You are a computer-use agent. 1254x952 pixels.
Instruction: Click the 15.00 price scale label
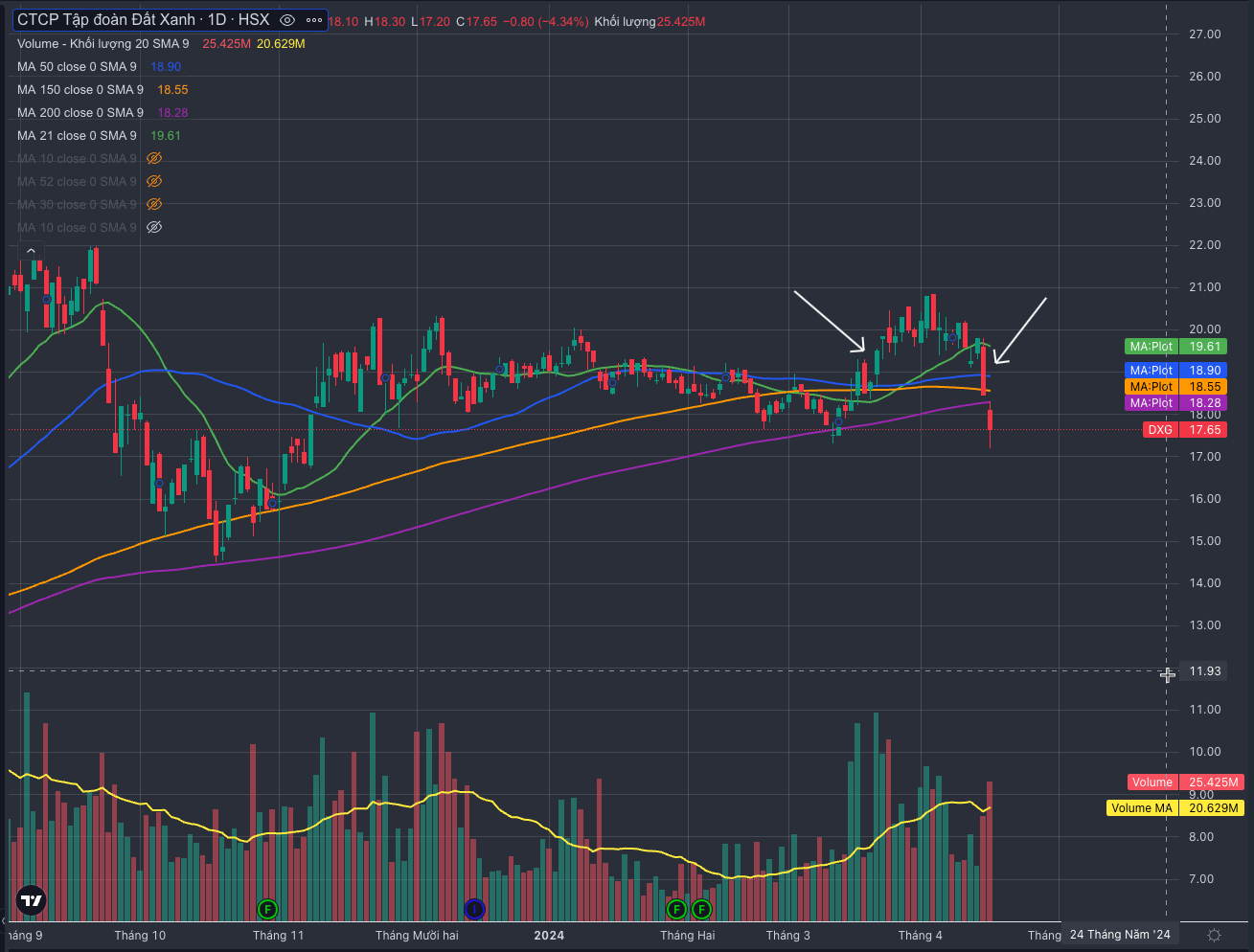(x=1204, y=541)
